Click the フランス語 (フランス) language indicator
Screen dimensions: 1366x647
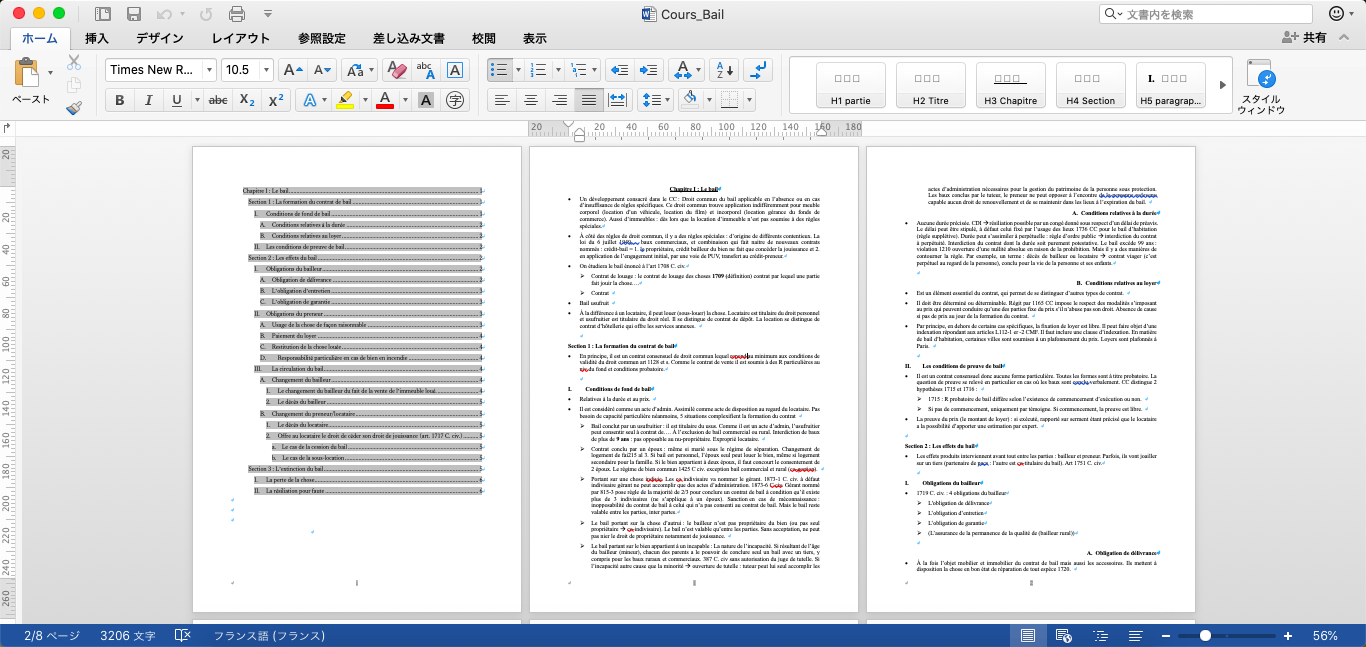269,636
